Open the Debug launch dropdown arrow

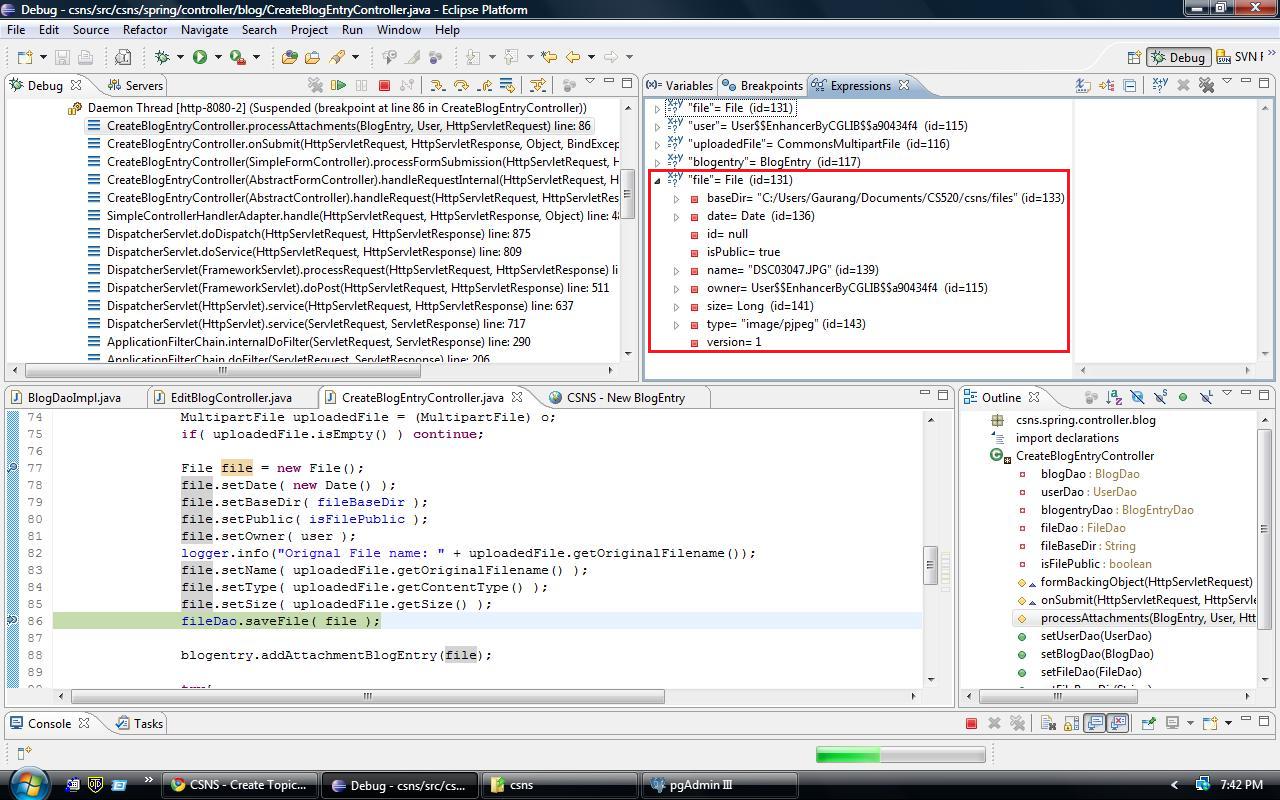coord(179,57)
